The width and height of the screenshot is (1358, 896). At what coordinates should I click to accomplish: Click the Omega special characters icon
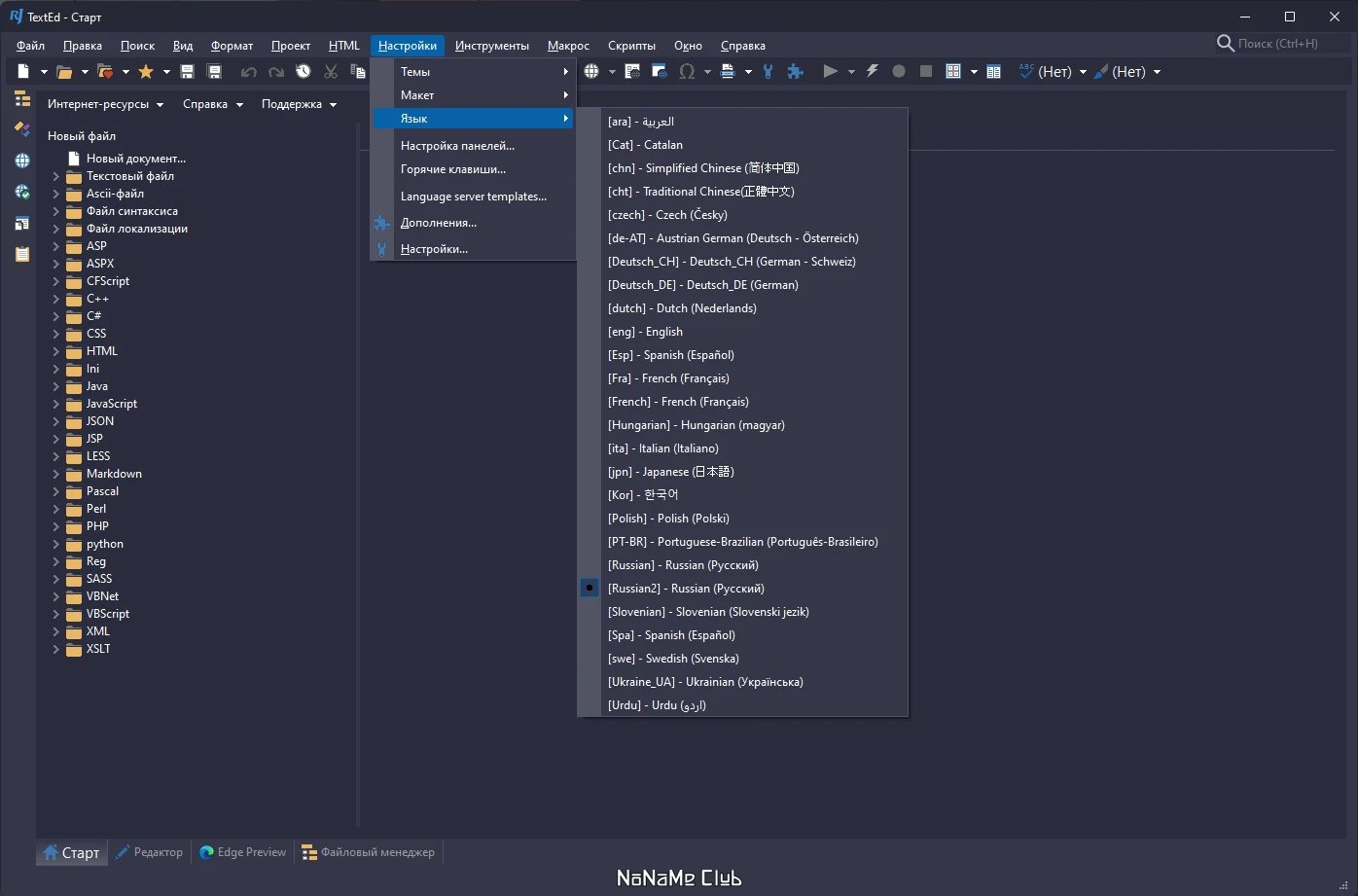point(687,71)
